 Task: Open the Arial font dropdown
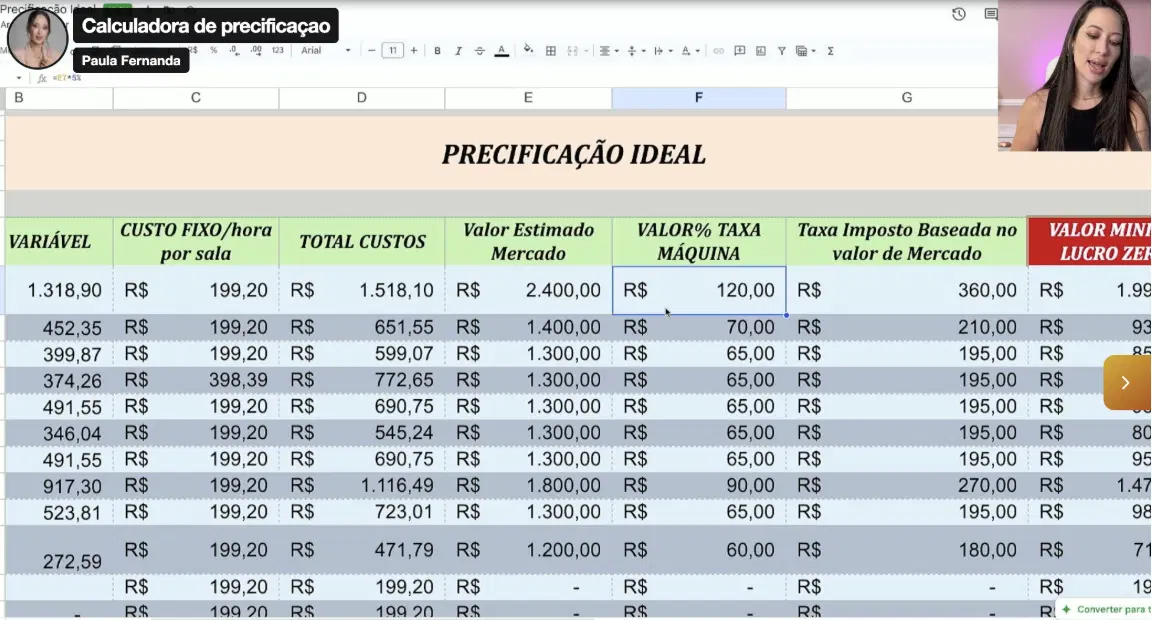pyautogui.click(x=325, y=51)
